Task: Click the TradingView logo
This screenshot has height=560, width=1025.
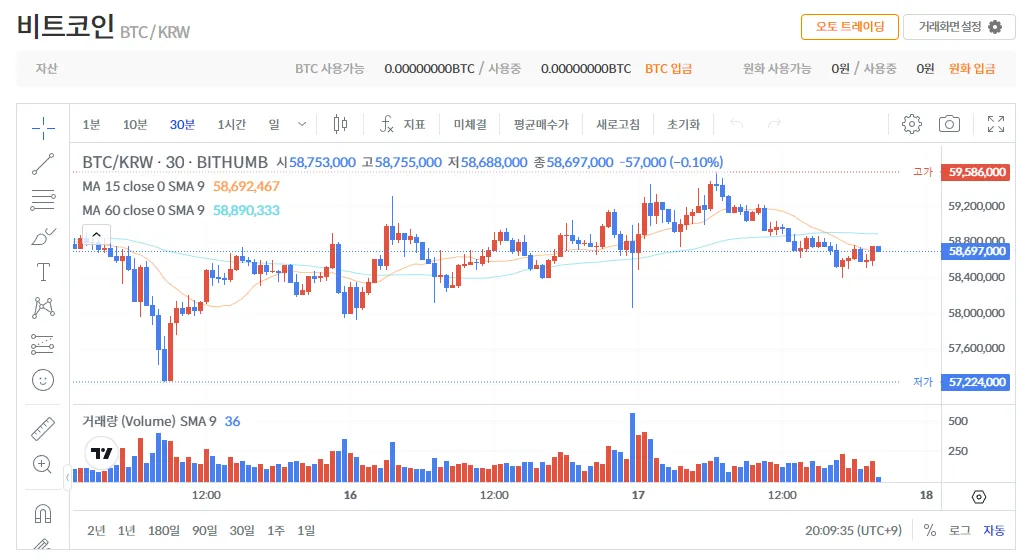Action: click(101, 453)
